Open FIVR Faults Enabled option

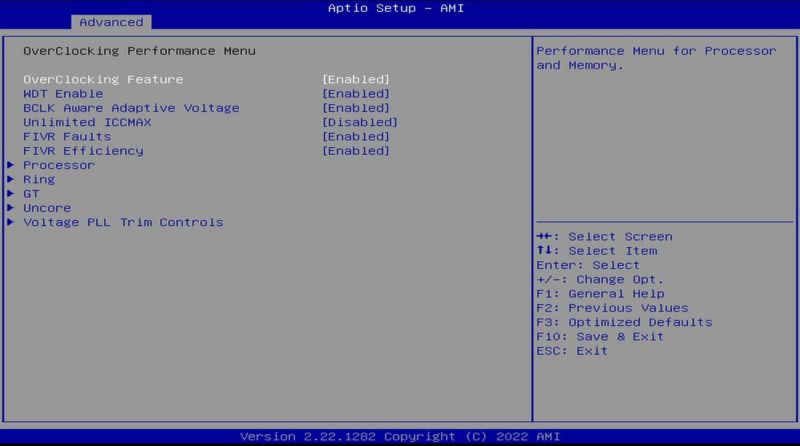(x=355, y=137)
